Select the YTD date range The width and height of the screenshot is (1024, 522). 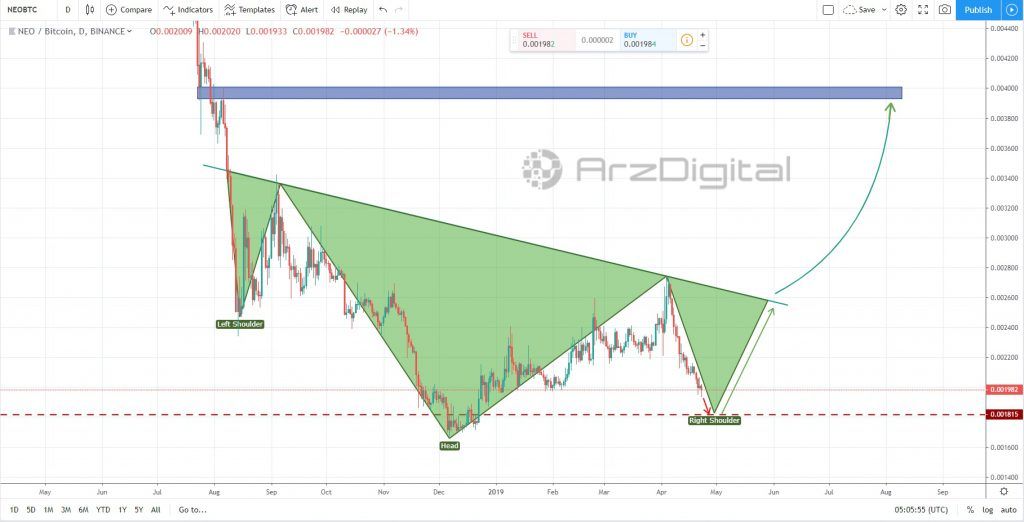(102, 509)
